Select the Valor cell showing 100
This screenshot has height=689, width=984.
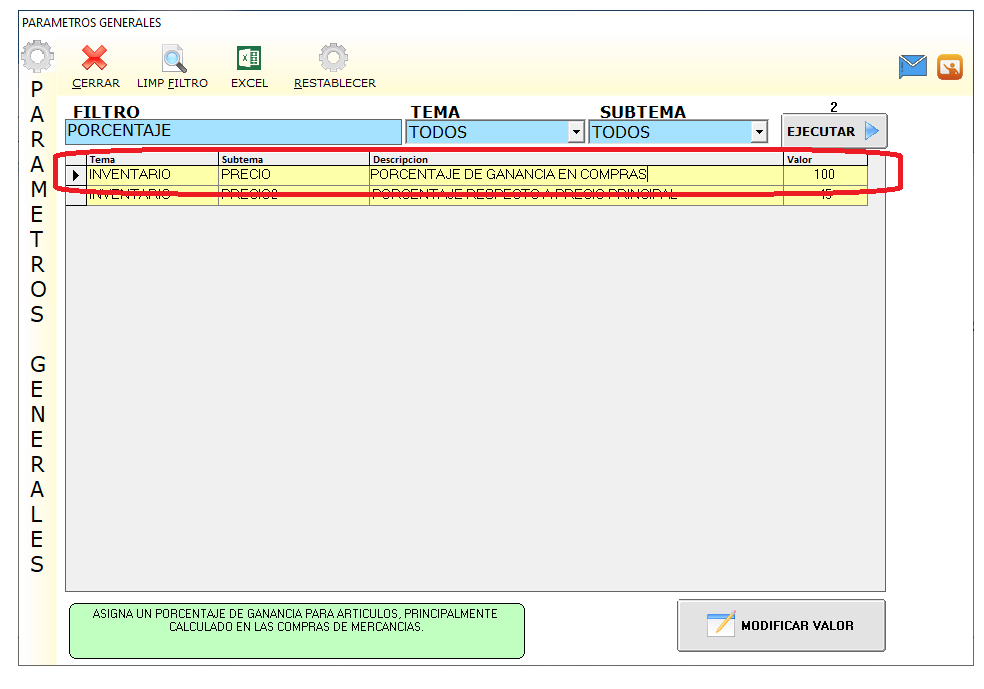(824, 175)
